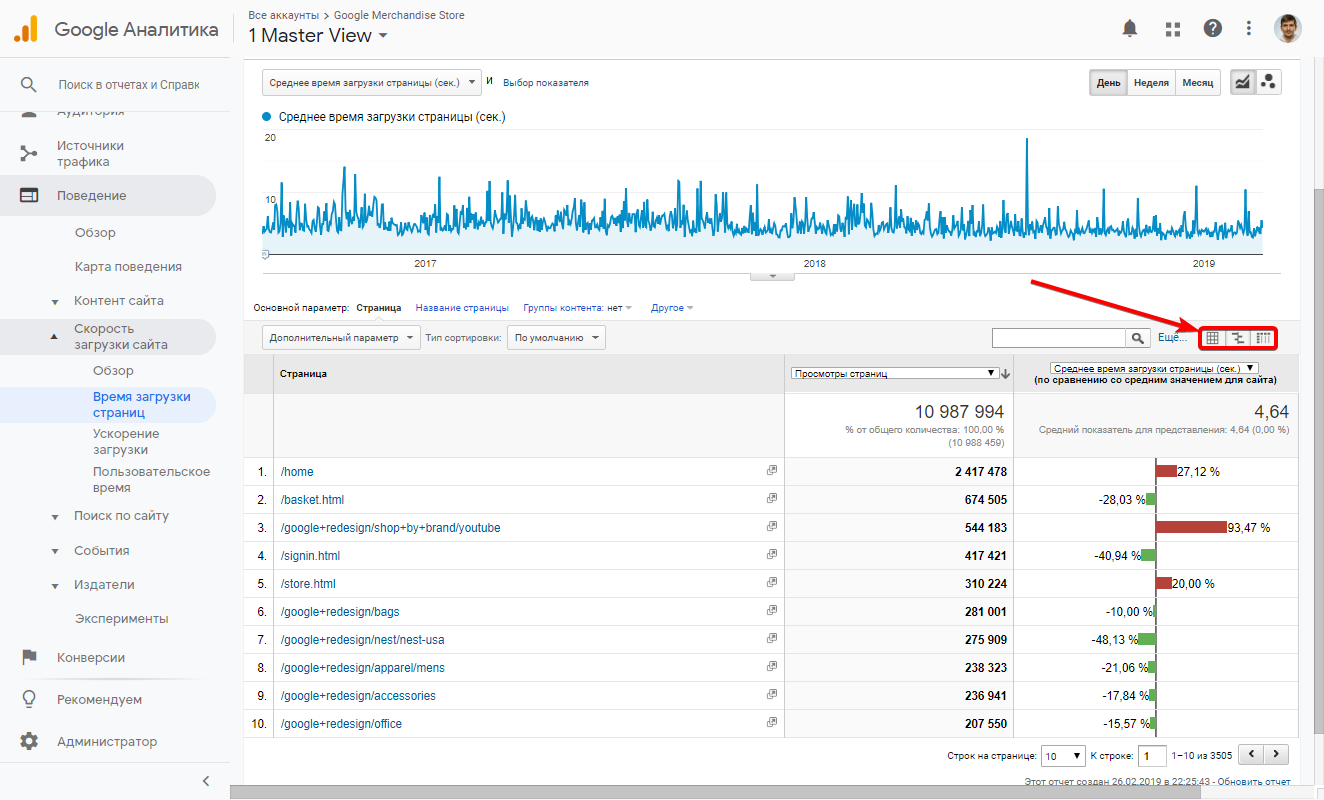Viewport: 1324px width, 800px height.
Task: Select Ускорение загрузки in sidebar
Action: (126, 441)
